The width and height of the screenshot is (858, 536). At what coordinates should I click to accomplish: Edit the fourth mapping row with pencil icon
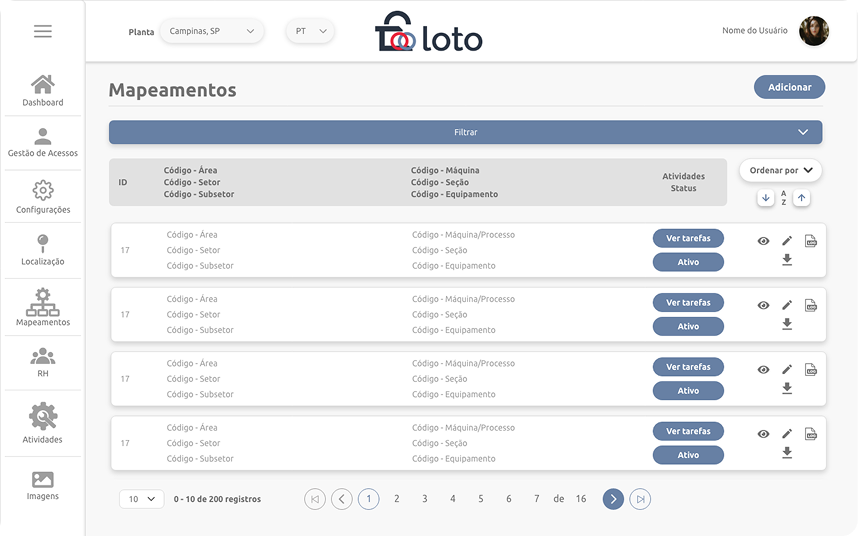(787, 434)
